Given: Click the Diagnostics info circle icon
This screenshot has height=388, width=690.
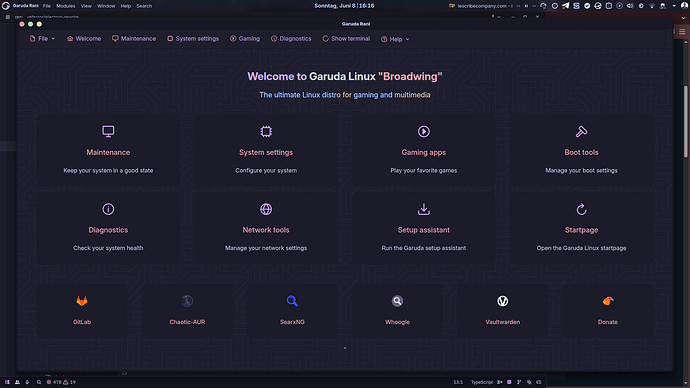Looking at the screenshot, I should pos(108,209).
